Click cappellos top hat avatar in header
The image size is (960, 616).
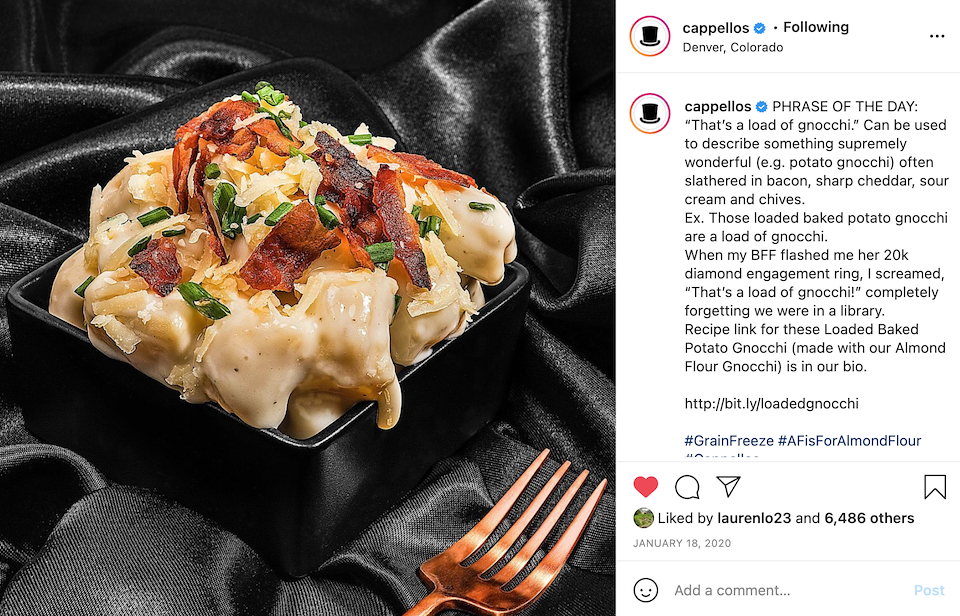[650, 36]
